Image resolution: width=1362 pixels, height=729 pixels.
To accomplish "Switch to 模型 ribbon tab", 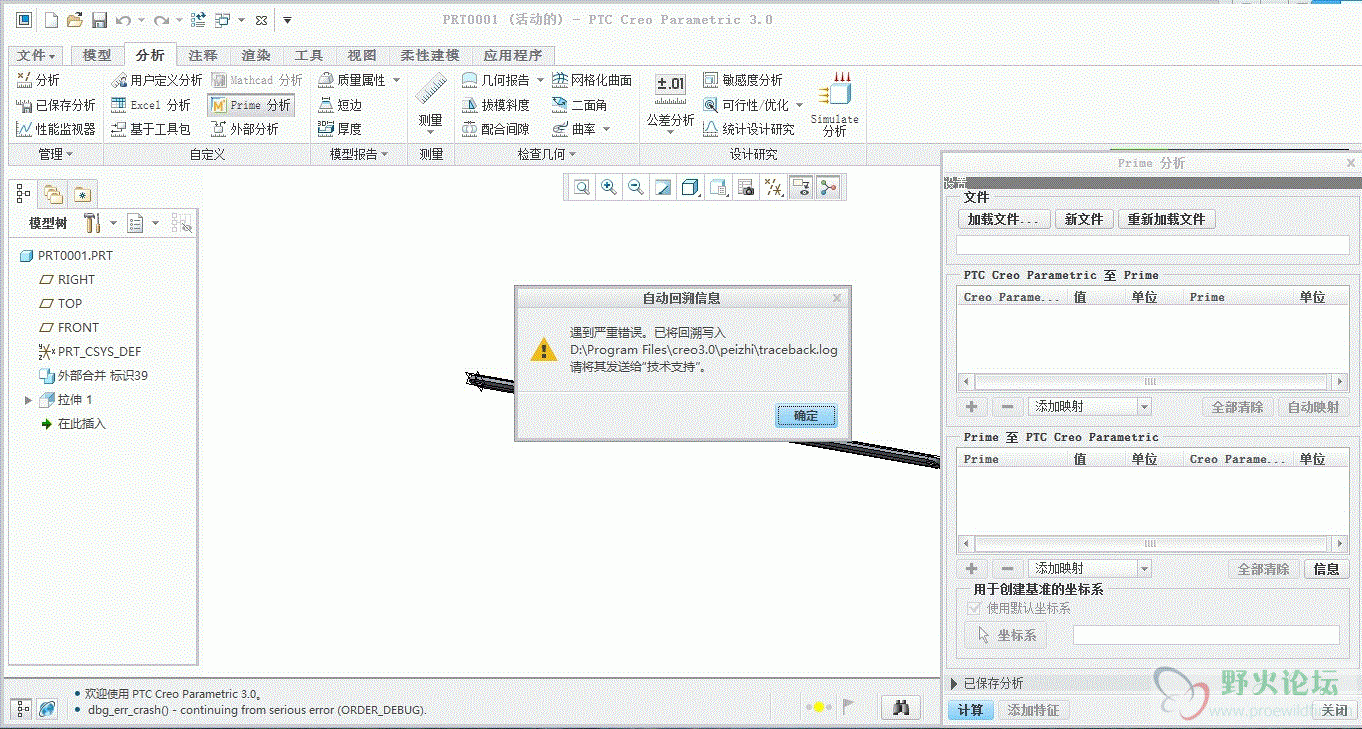I will click(97, 55).
